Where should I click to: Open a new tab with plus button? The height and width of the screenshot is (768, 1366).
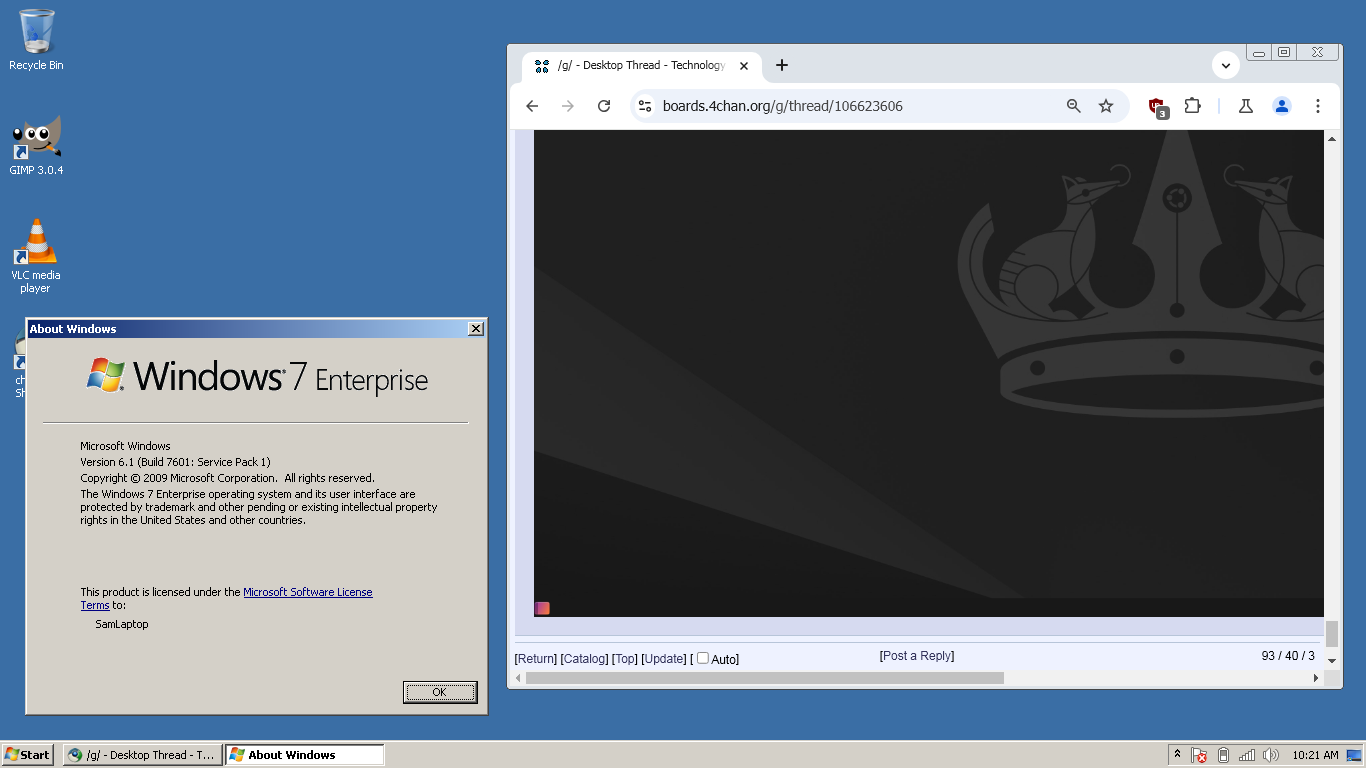point(782,65)
